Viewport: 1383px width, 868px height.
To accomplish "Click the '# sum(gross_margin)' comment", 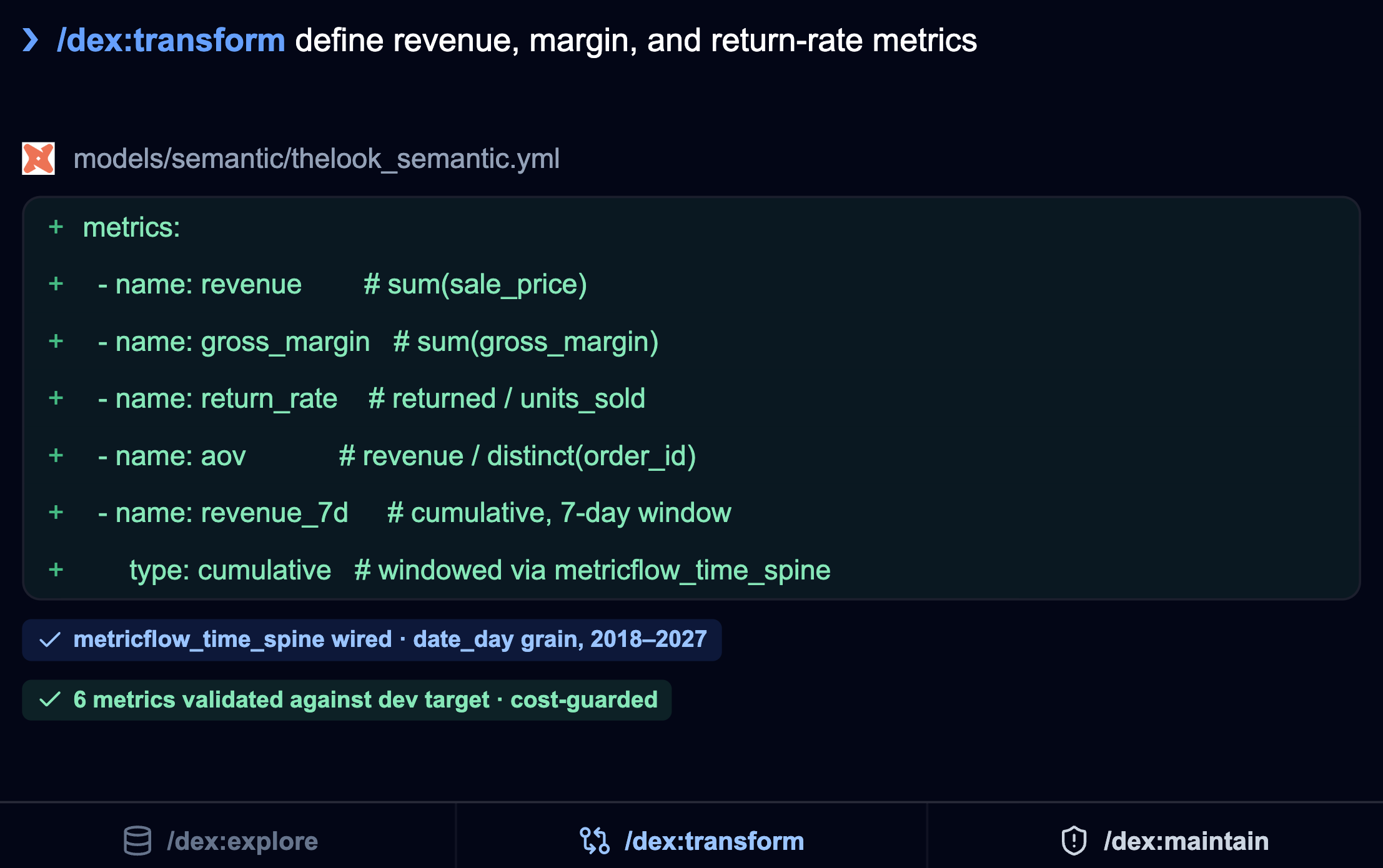I will pyautogui.click(x=526, y=342).
